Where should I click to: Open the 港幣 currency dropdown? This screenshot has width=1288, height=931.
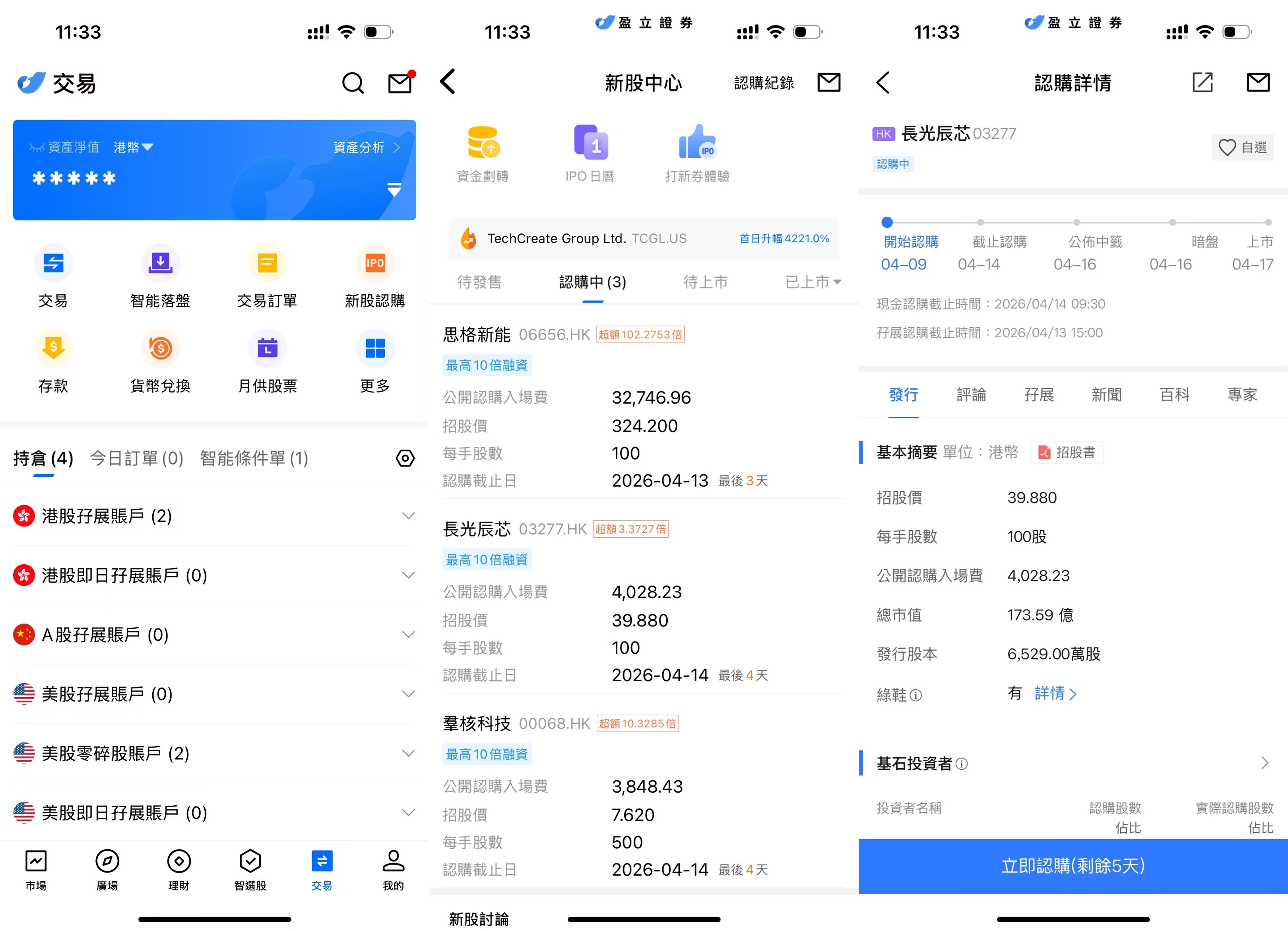tap(134, 148)
